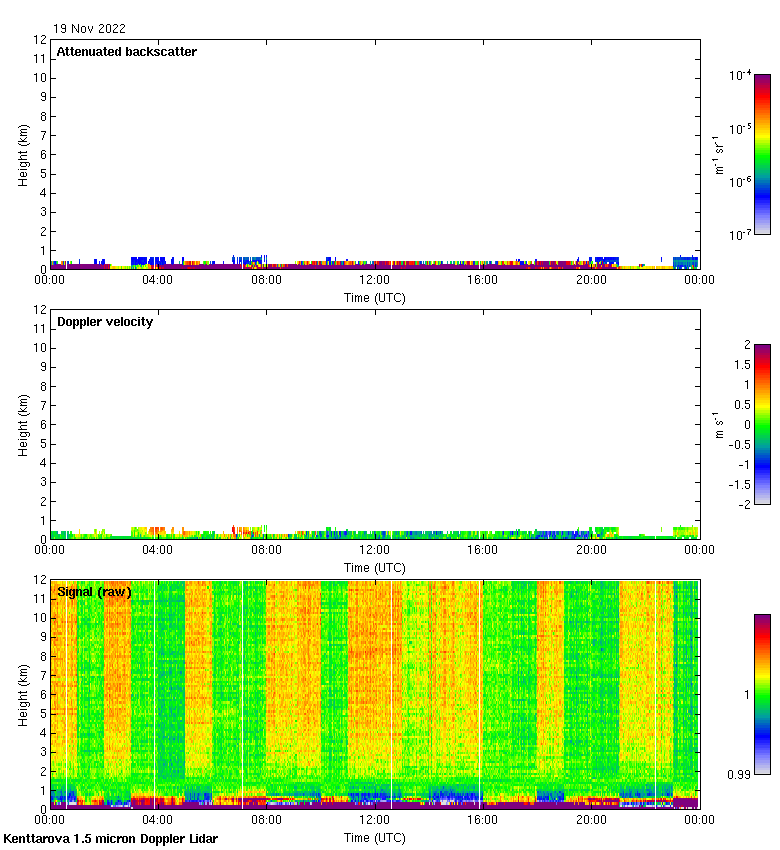Click 12:00 tick under Attenuated backscatter plot
This screenshot has width=780, height=850.
pyautogui.click(x=374, y=280)
